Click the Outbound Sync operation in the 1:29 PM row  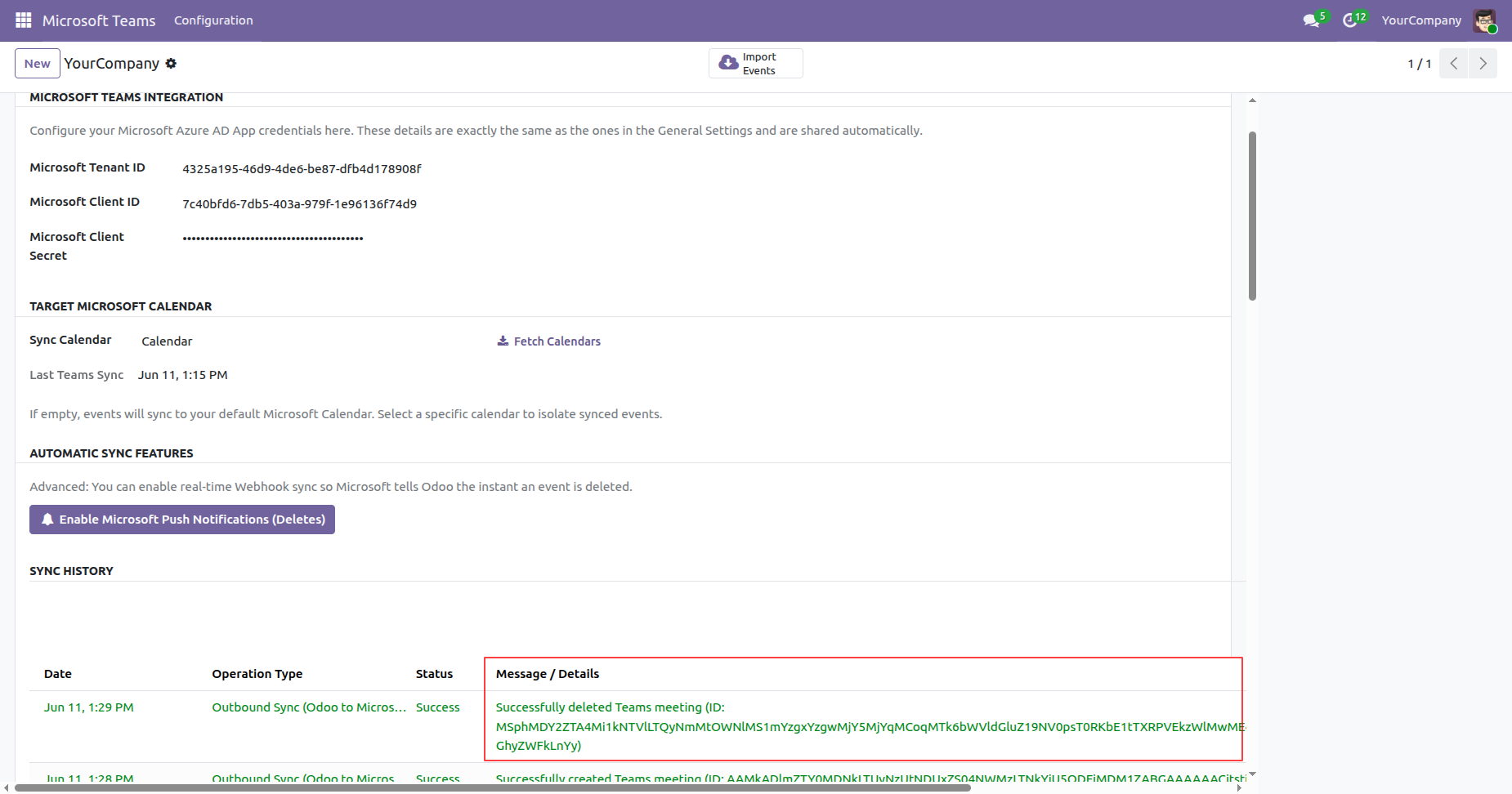[309, 707]
